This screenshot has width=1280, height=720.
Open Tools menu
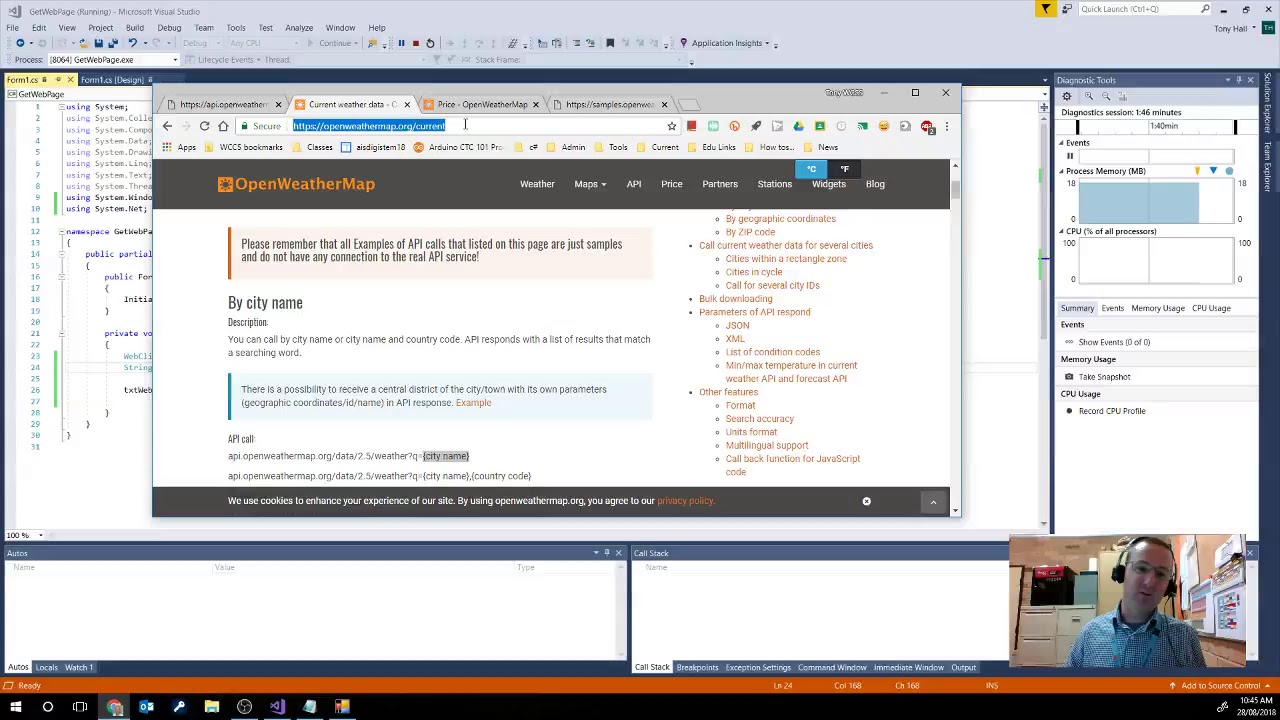tap(236, 28)
